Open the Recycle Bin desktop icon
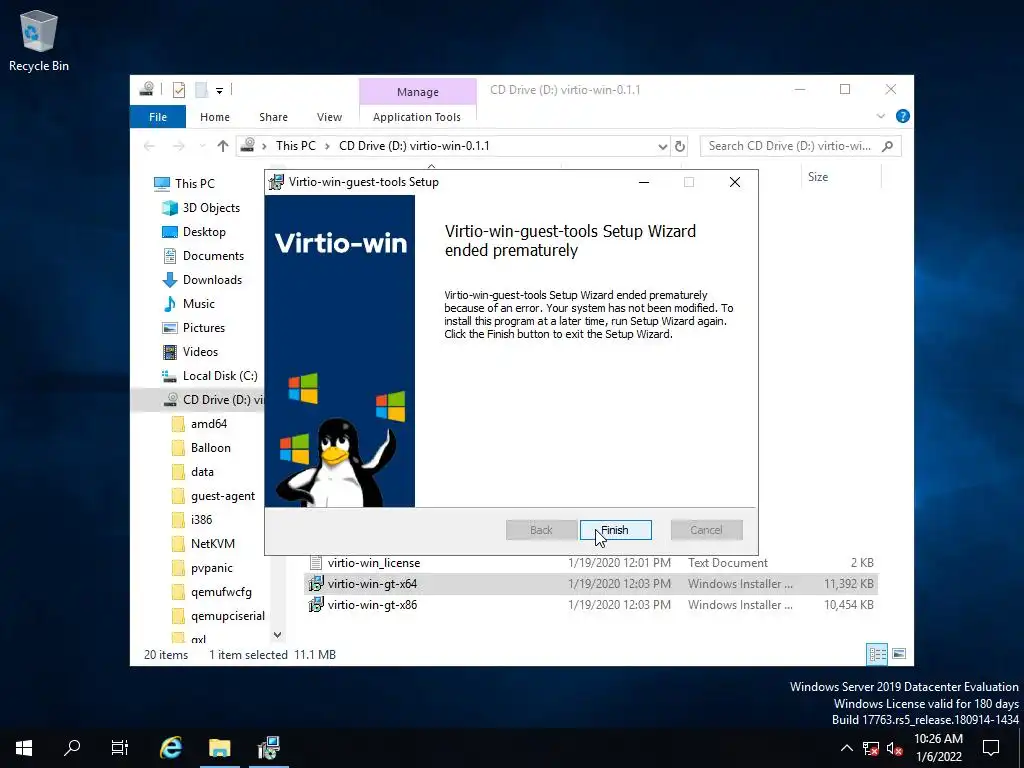The image size is (1024, 768). (x=39, y=40)
